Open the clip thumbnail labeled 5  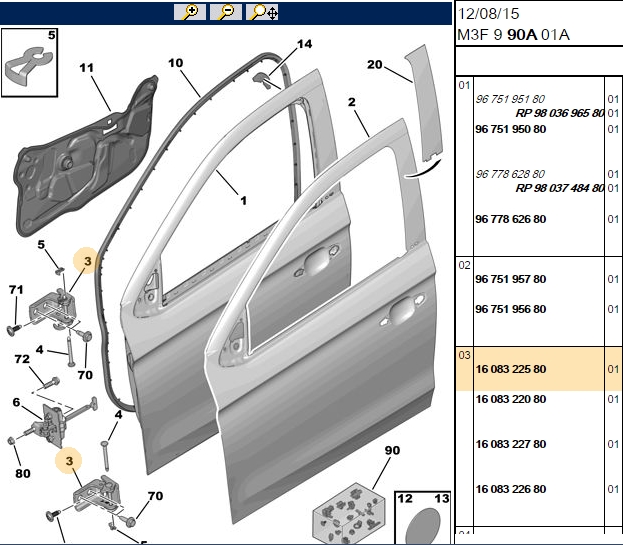tap(29, 63)
